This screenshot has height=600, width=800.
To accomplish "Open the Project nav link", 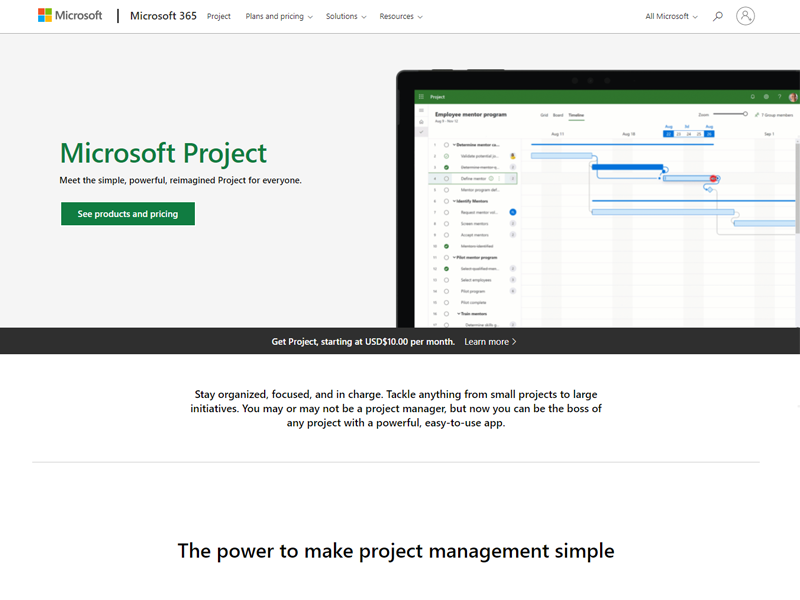I will pos(218,16).
